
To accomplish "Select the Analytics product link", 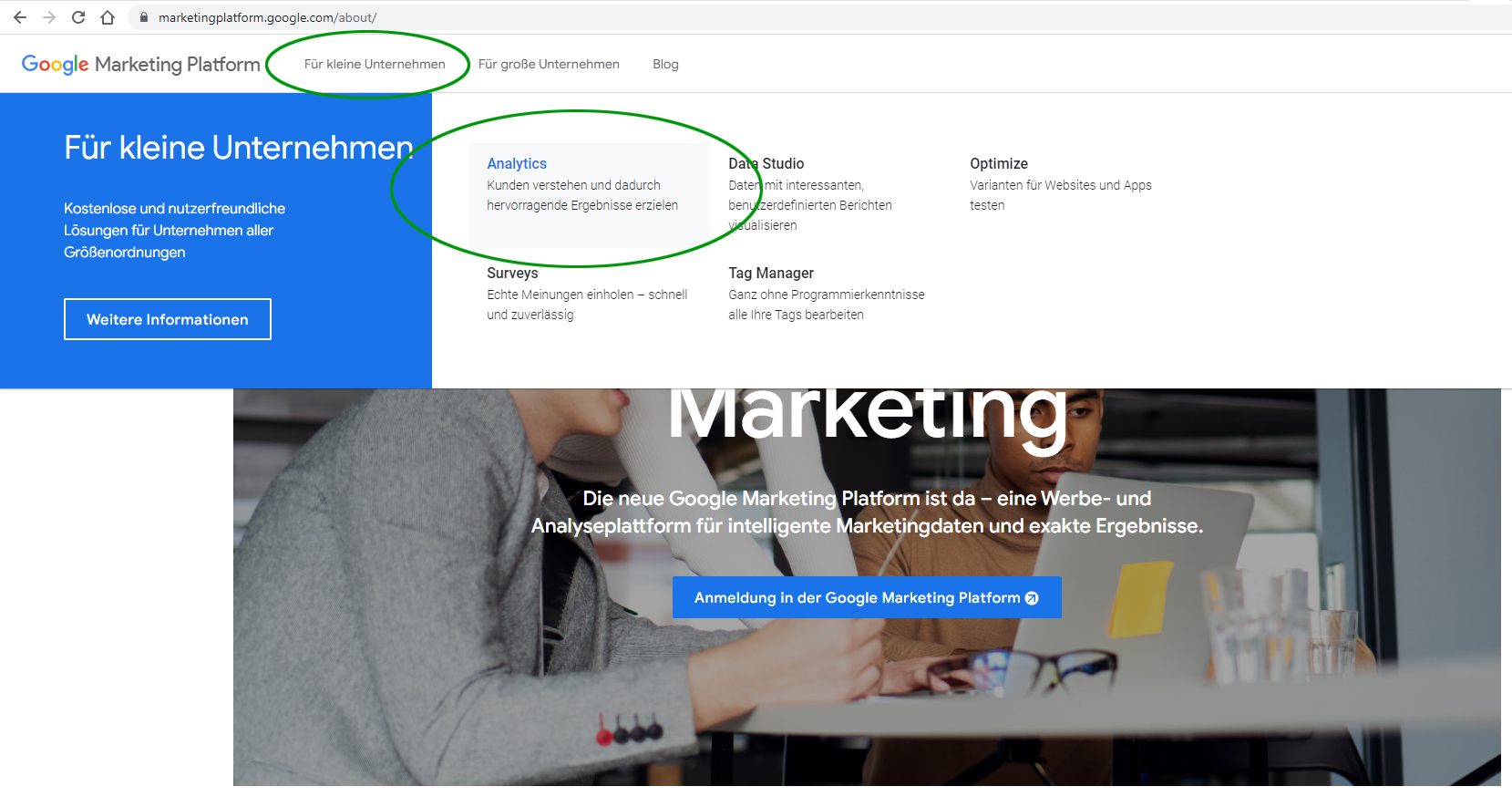I will pyautogui.click(x=517, y=163).
